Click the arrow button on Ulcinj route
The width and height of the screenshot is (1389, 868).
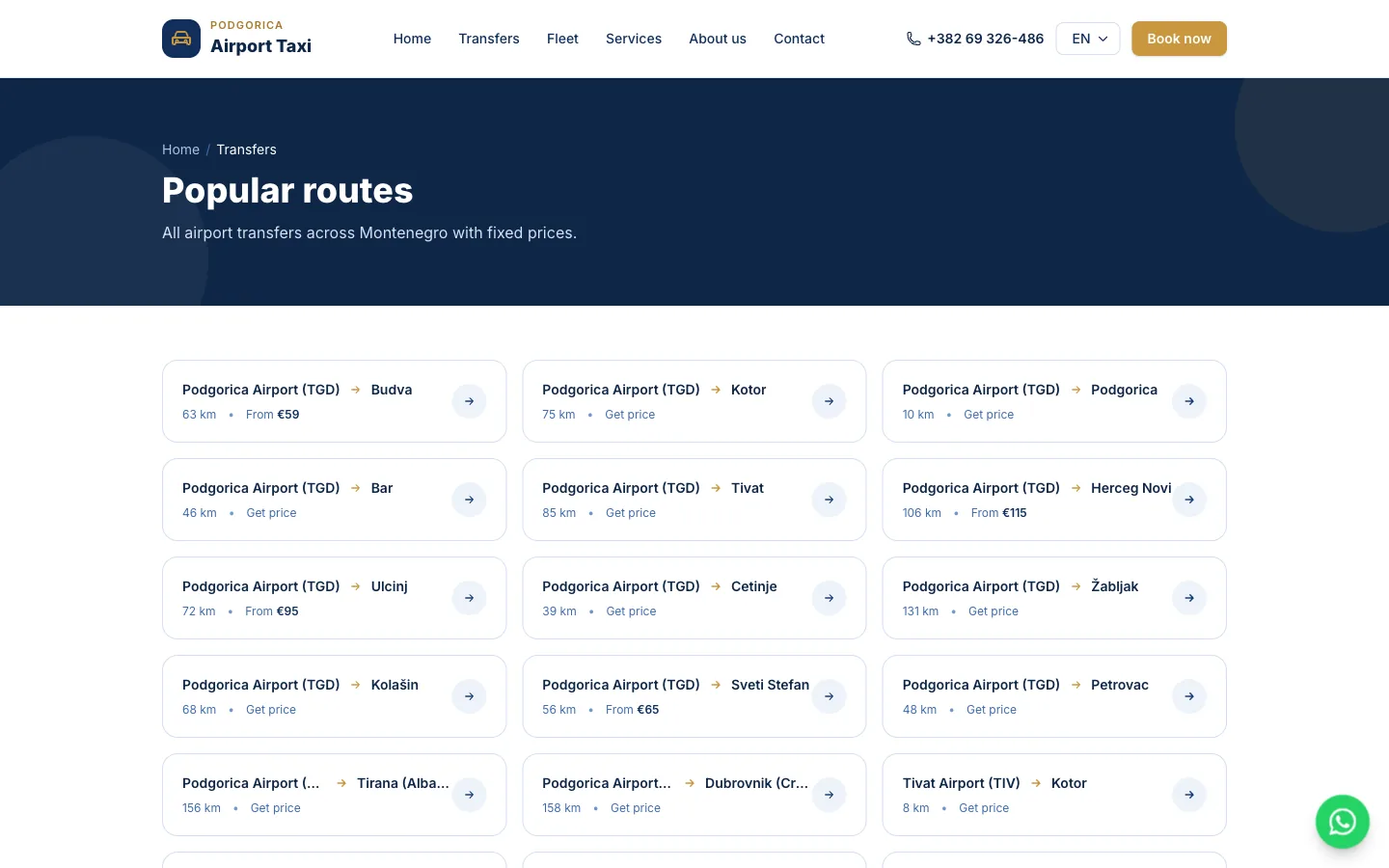[469, 598]
